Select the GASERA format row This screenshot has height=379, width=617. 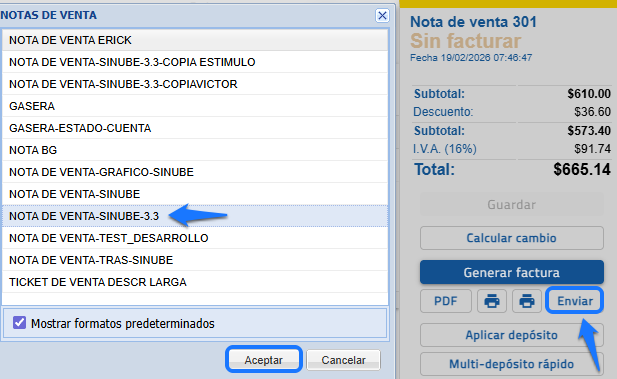click(x=195, y=106)
